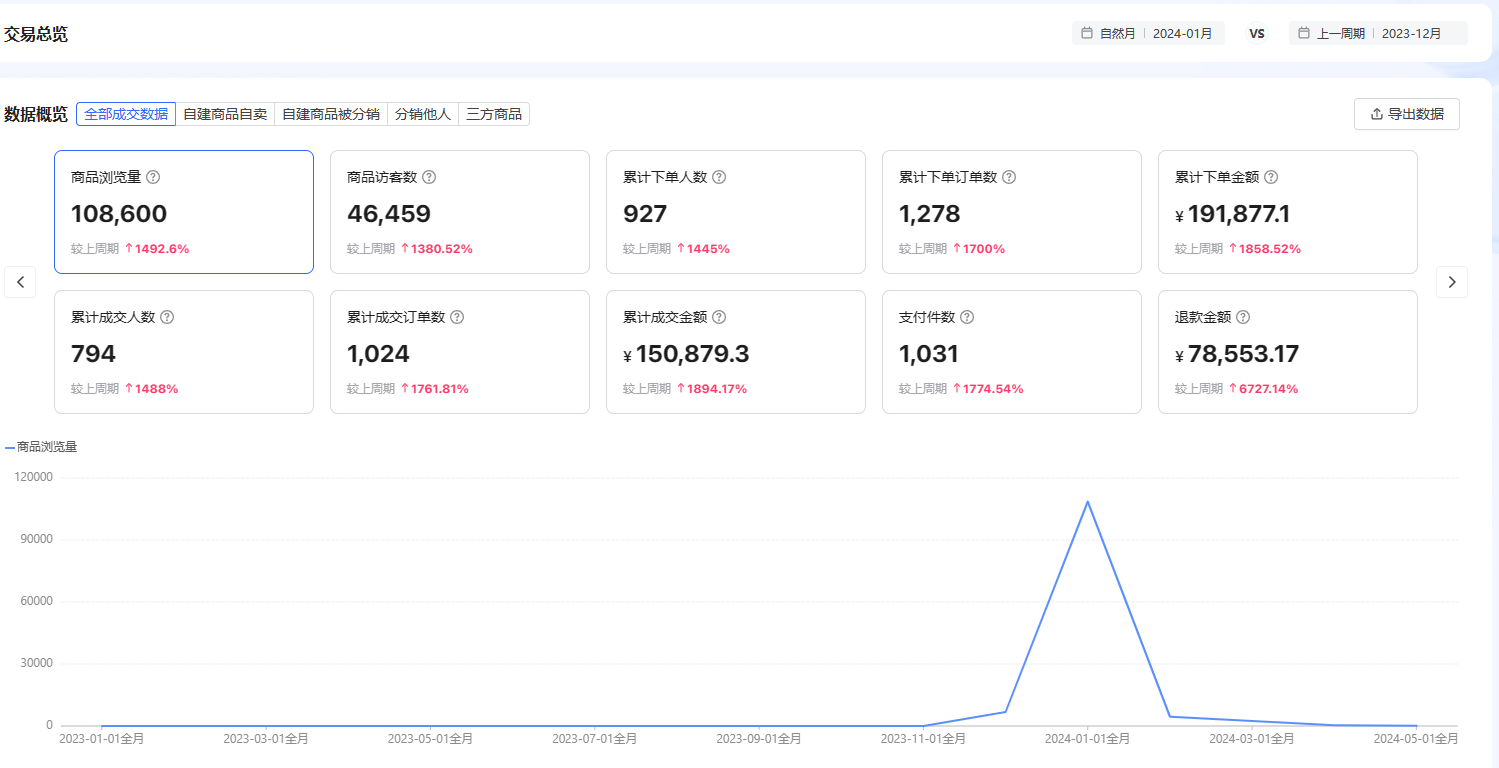Click help icon beside 商品访客数
Screen dimensions: 1499x768
pos(429,177)
